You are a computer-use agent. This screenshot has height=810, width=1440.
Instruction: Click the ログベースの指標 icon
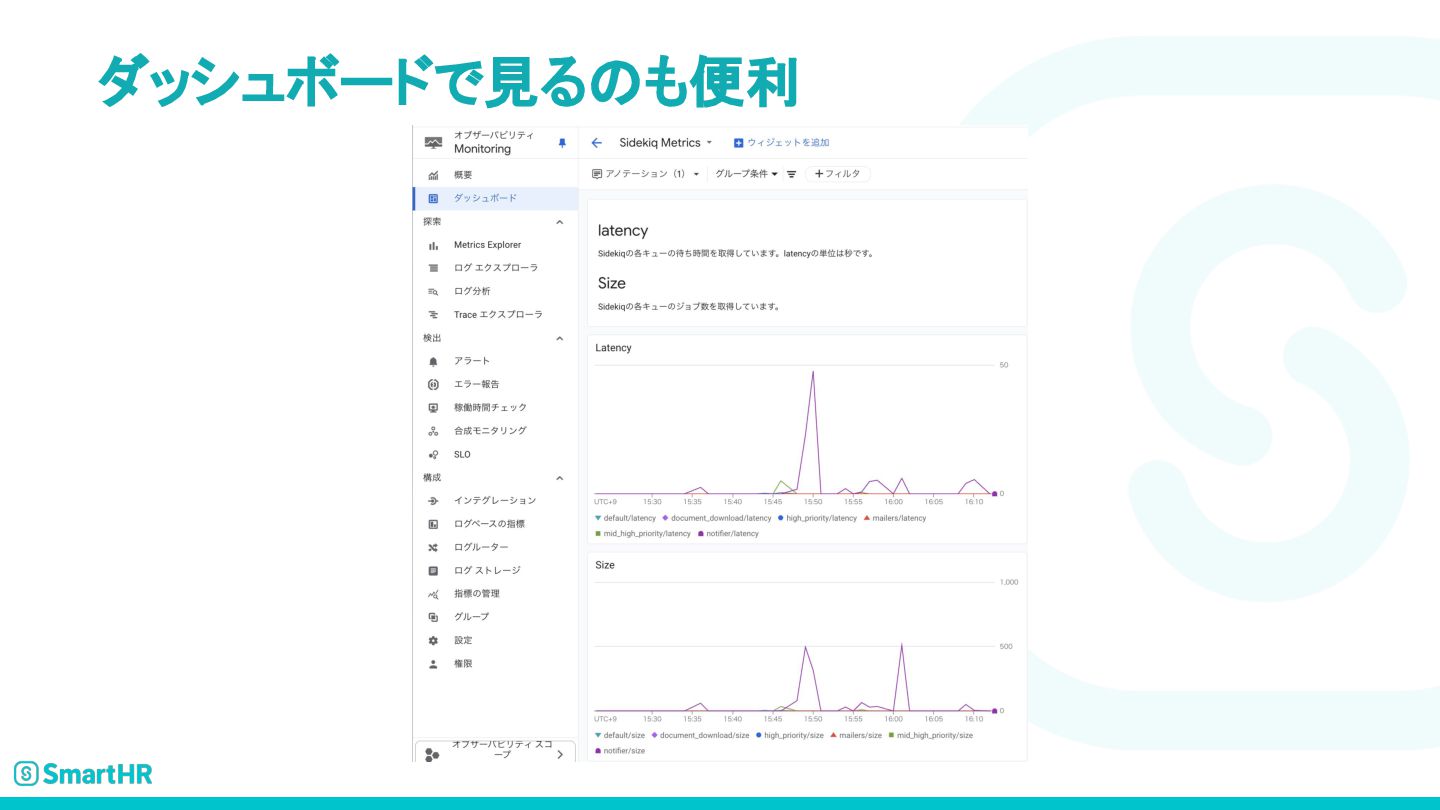[x=433, y=524]
